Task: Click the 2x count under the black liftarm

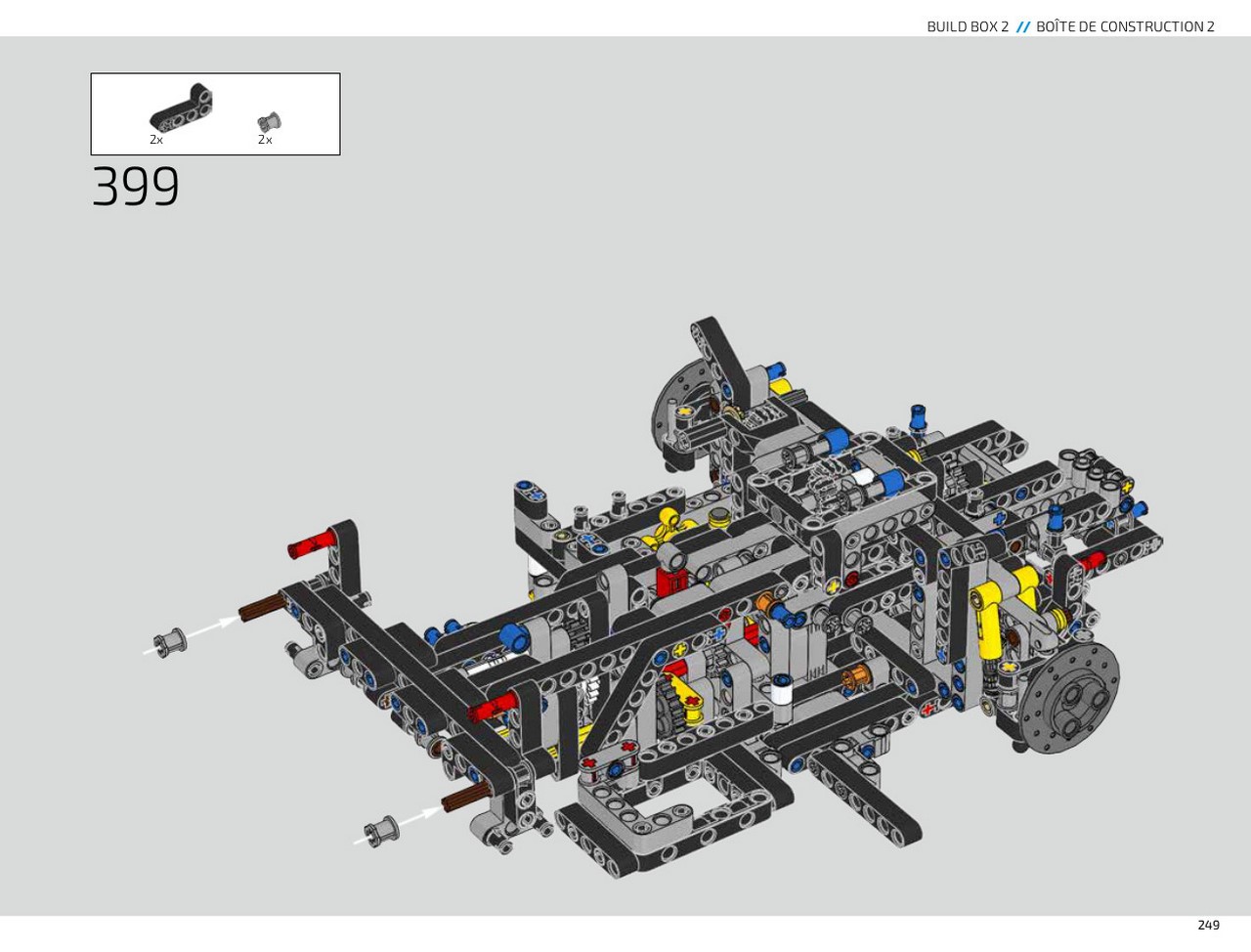Action: [156, 140]
